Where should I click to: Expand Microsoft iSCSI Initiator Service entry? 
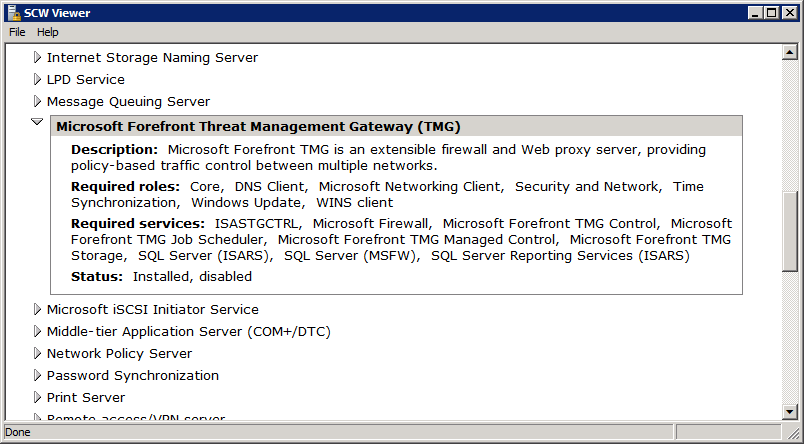coord(37,310)
